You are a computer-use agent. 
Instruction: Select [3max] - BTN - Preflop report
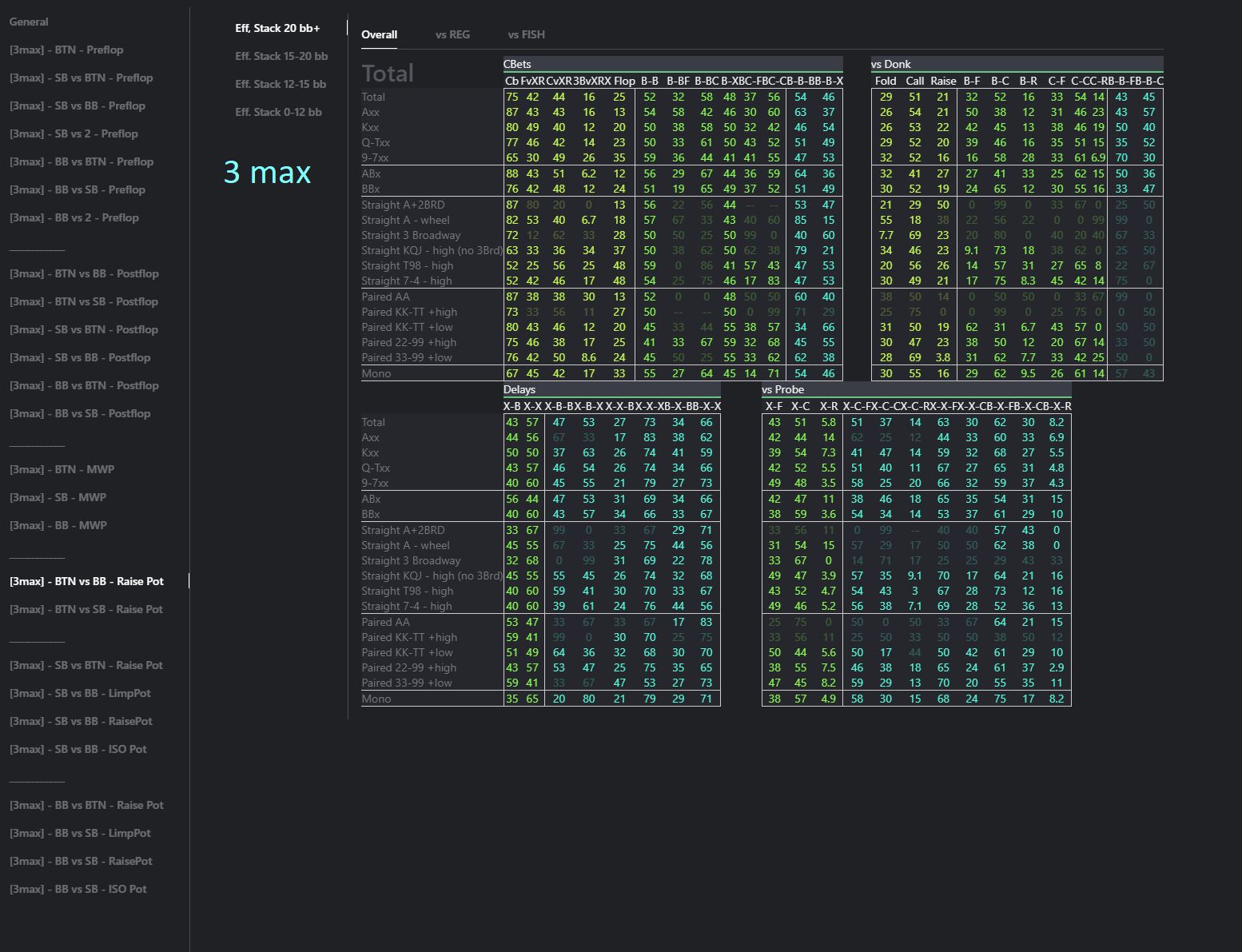tap(66, 50)
